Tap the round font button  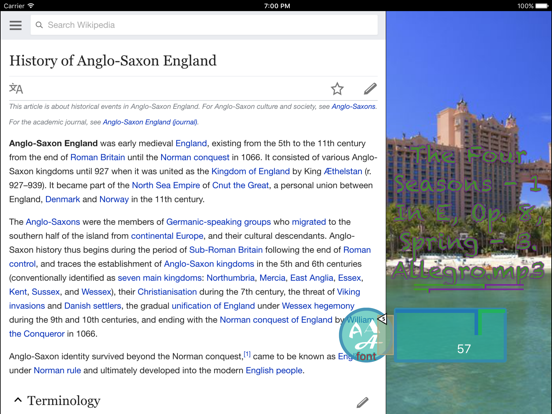click(x=365, y=335)
